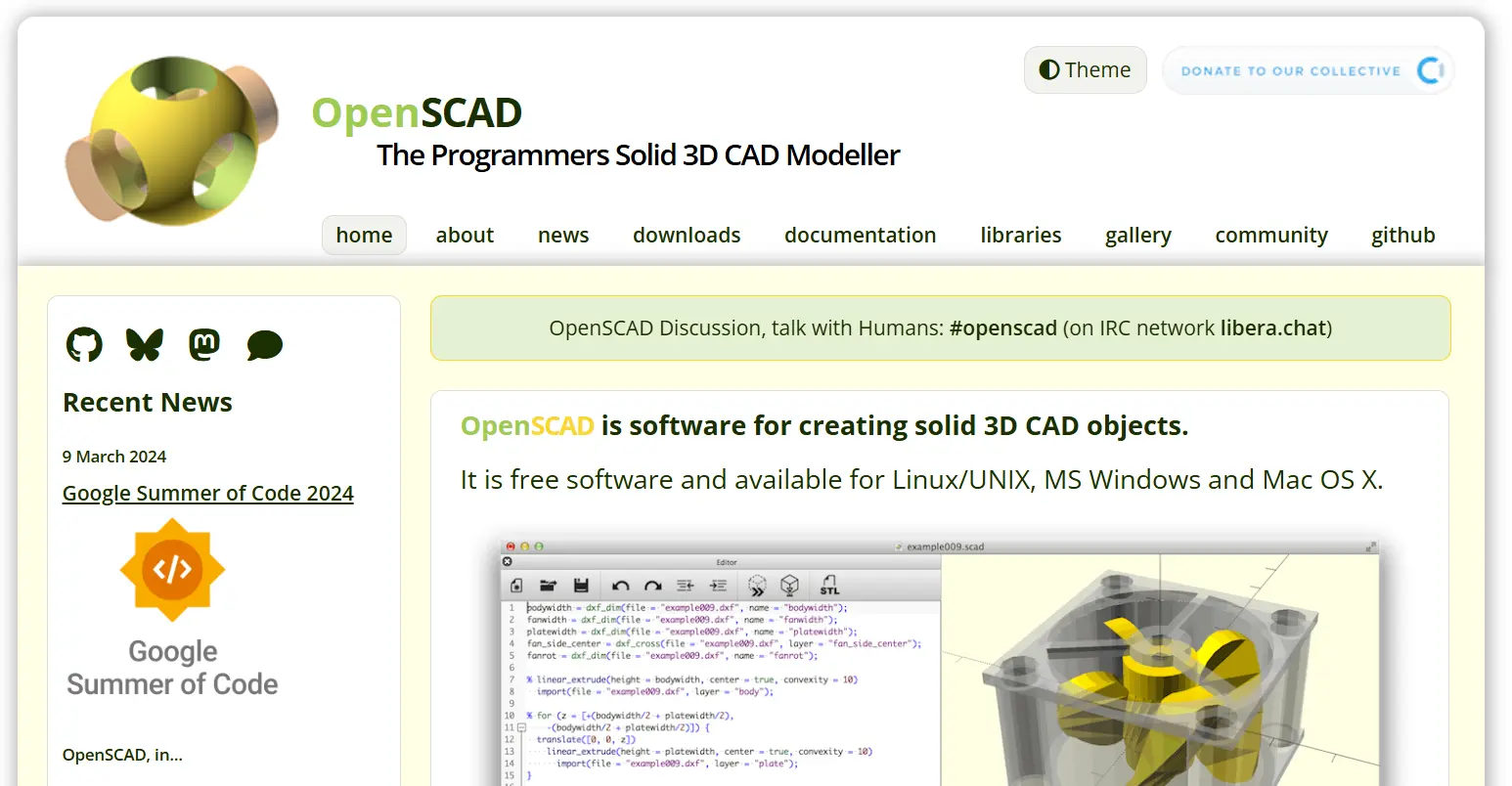Switch to the home tab
This screenshot has width=1512, height=786.
pos(364,235)
